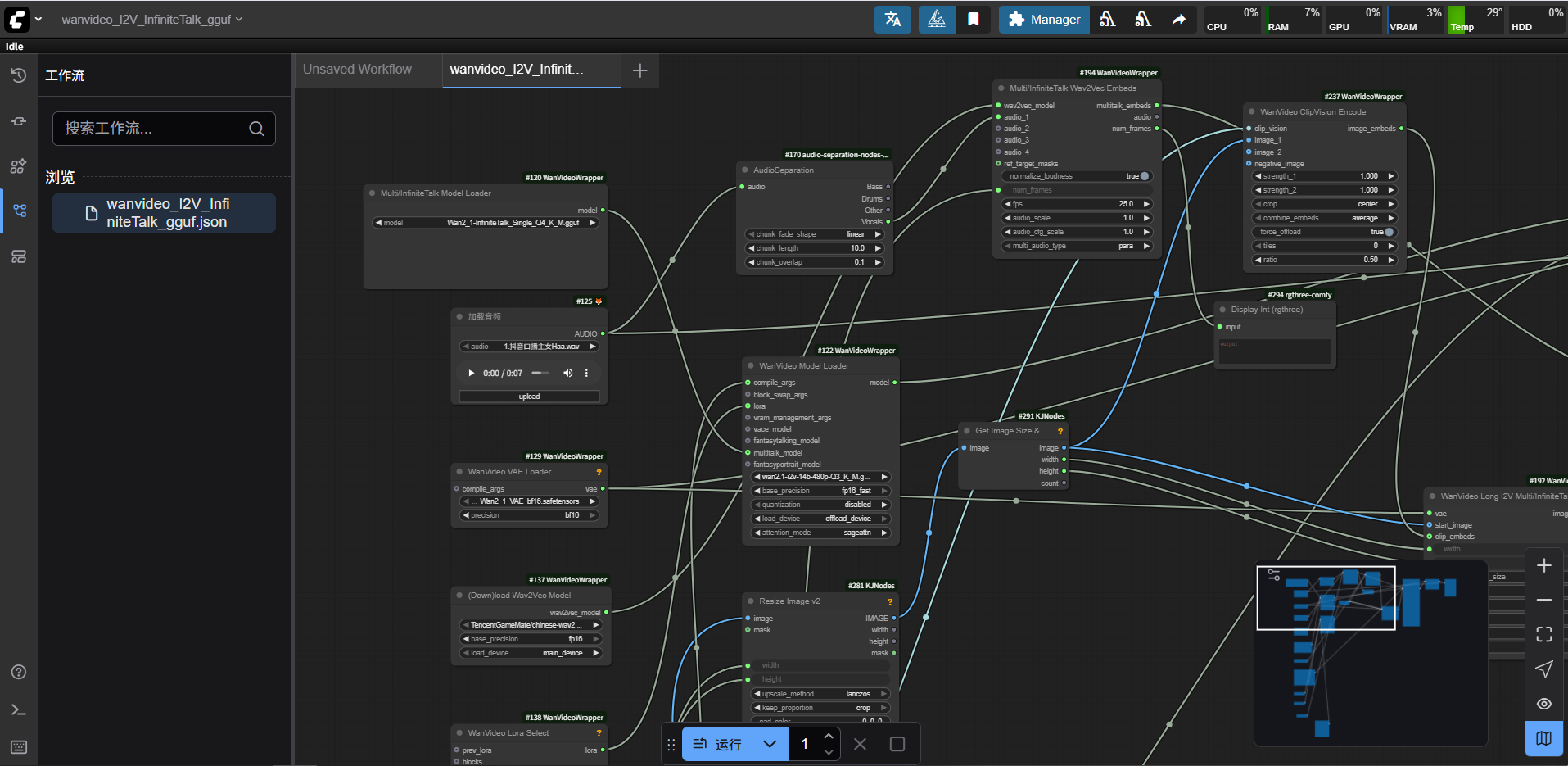Switch to the Unsaved Workflow tab
This screenshot has width=1568, height=766.
[358, 70]
